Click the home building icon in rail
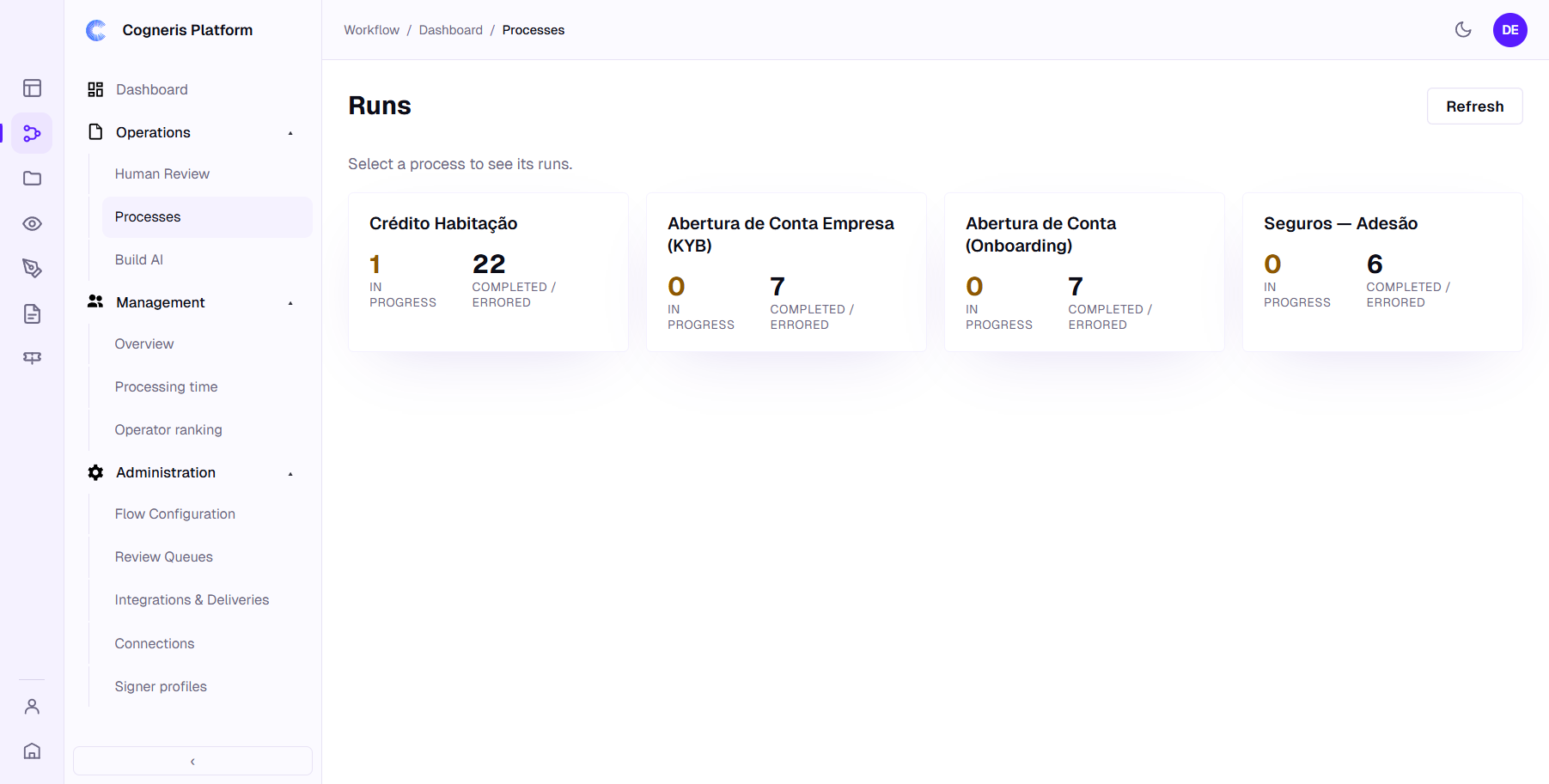The width and height of the screenshot is (1549, 784). pyautogui.click(x=32, y=751)
